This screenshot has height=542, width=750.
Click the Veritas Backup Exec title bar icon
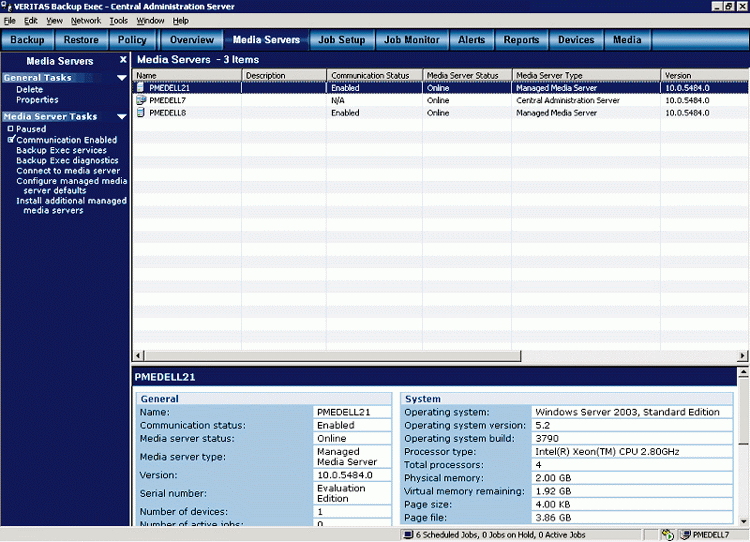click(7, 6)
